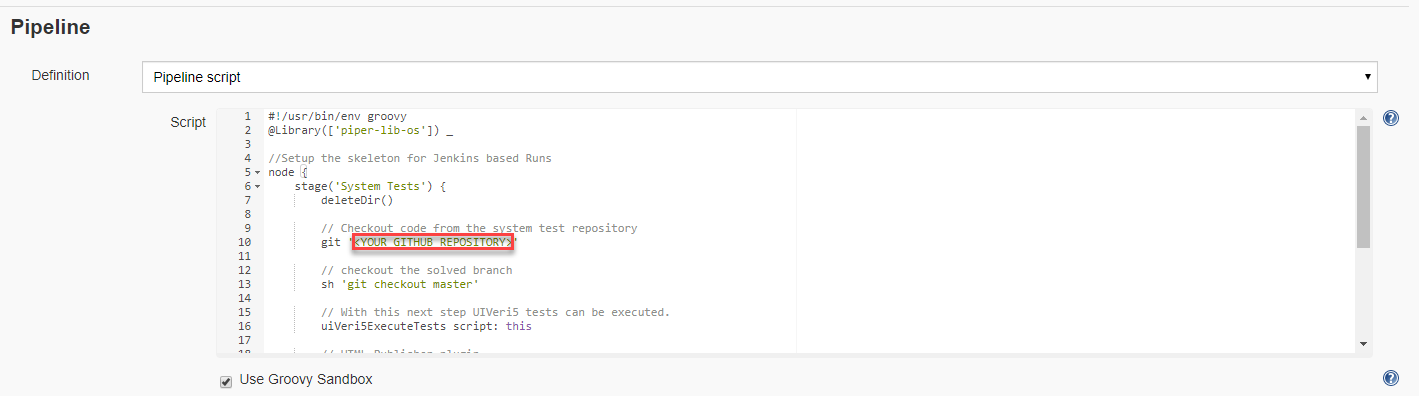This screenshot has height=396, width=1419.
Task: Click the comment 'Setup the skeleton for Jenkins based Runs'
Action: tap(409, 158)
